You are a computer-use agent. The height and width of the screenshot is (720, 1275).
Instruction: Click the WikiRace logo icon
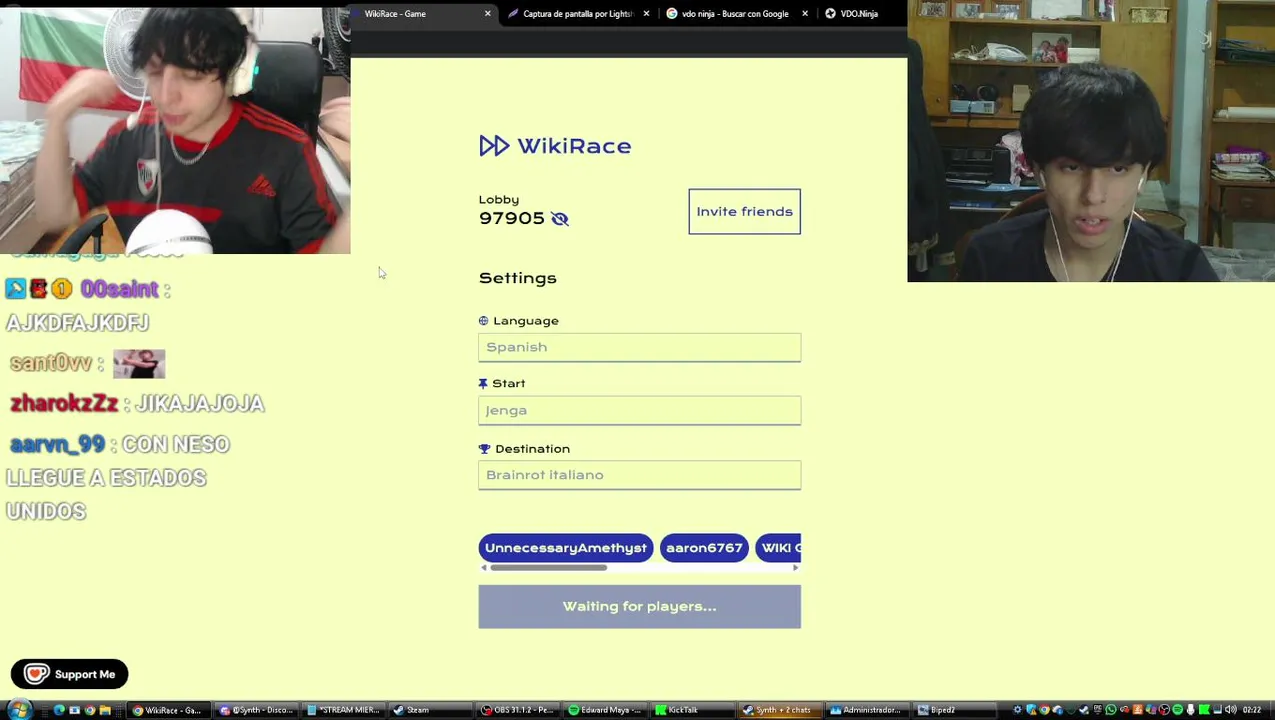(494, 146)
